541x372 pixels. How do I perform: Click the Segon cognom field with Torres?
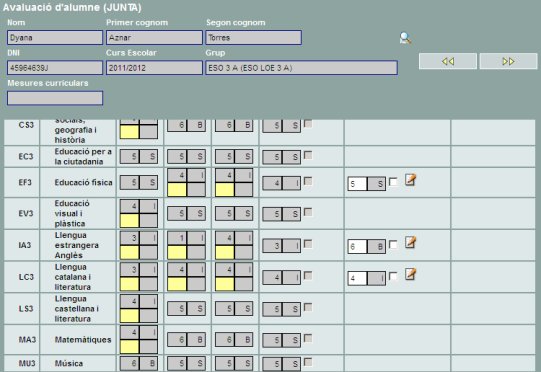point(254,38)
